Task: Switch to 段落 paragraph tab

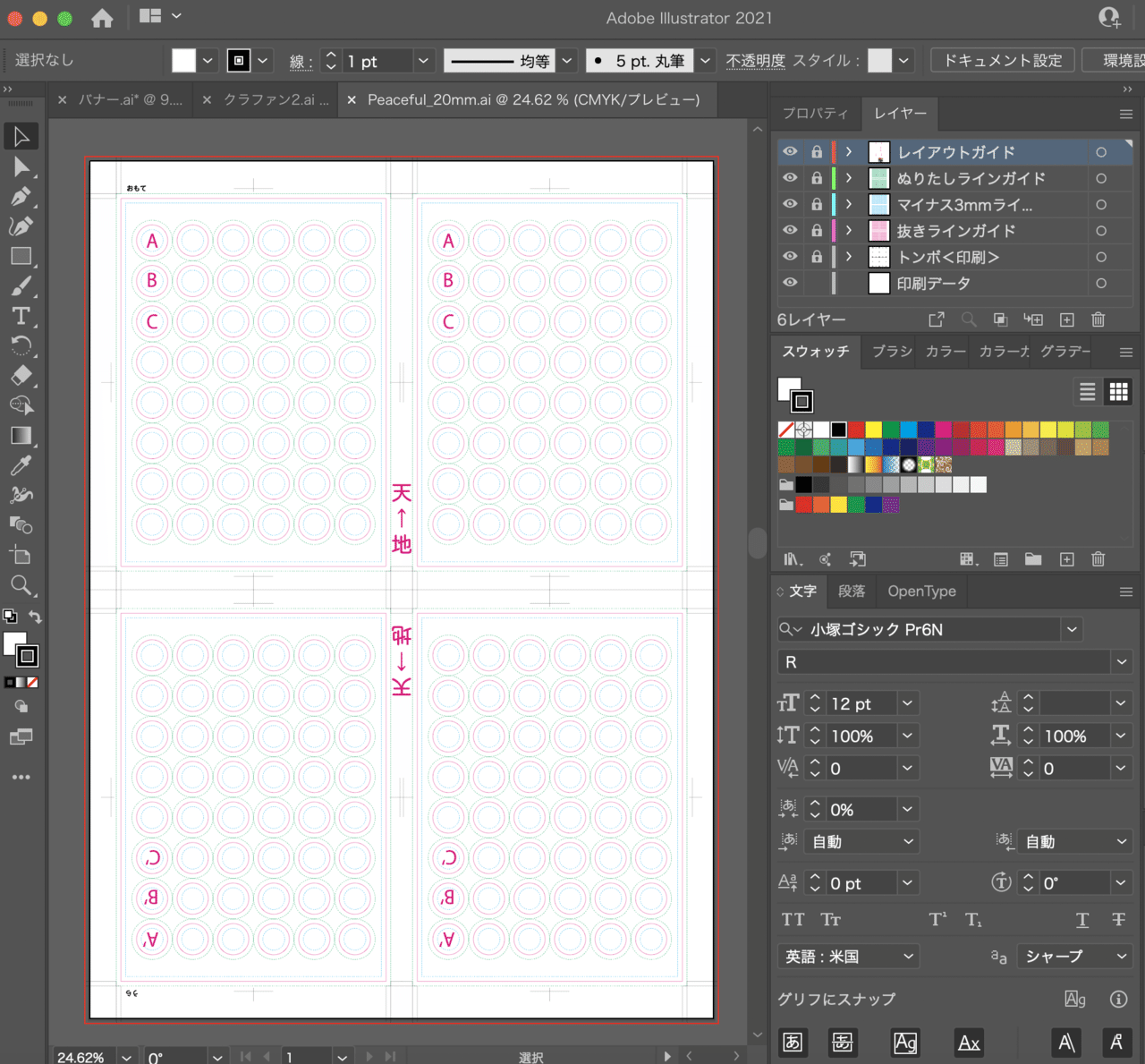Action: 852,592
